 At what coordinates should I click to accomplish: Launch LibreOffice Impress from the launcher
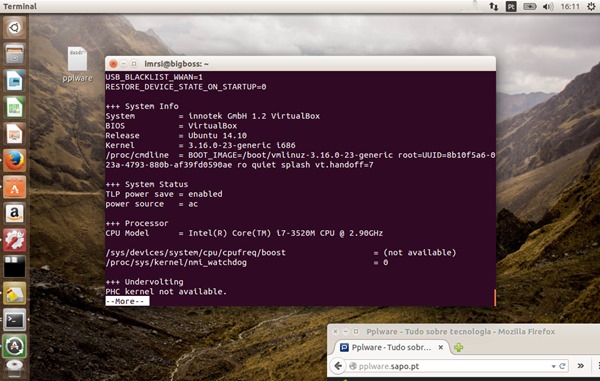click(15, 134)
